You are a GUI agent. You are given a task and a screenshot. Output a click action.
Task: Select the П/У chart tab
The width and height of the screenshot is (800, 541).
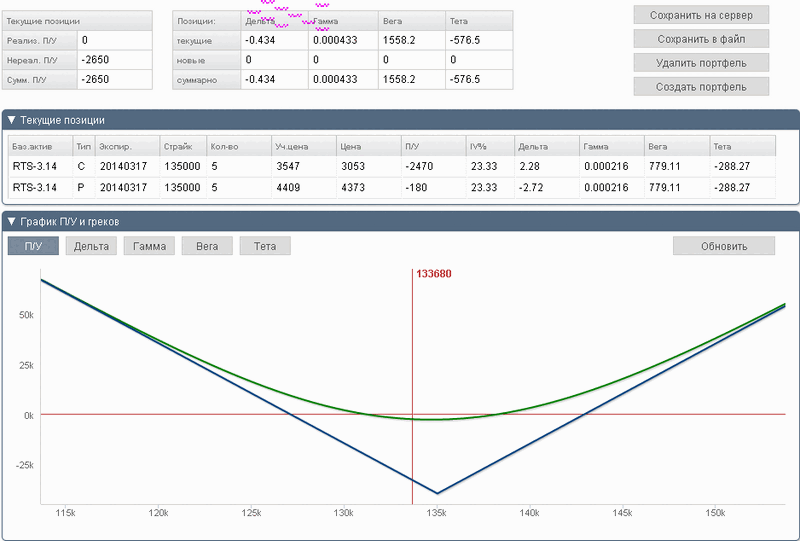coord(33,246)
